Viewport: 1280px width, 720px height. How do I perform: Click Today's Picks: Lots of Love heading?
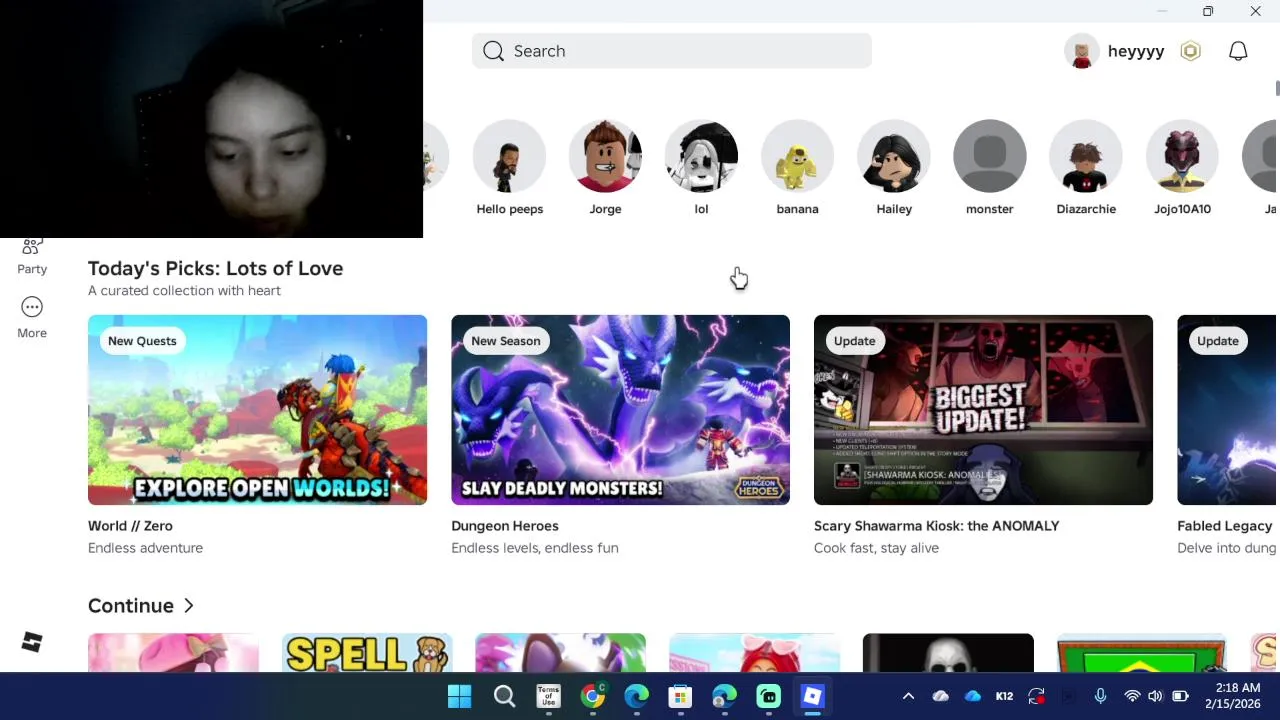pyautogui.click(x=215, y=268)
